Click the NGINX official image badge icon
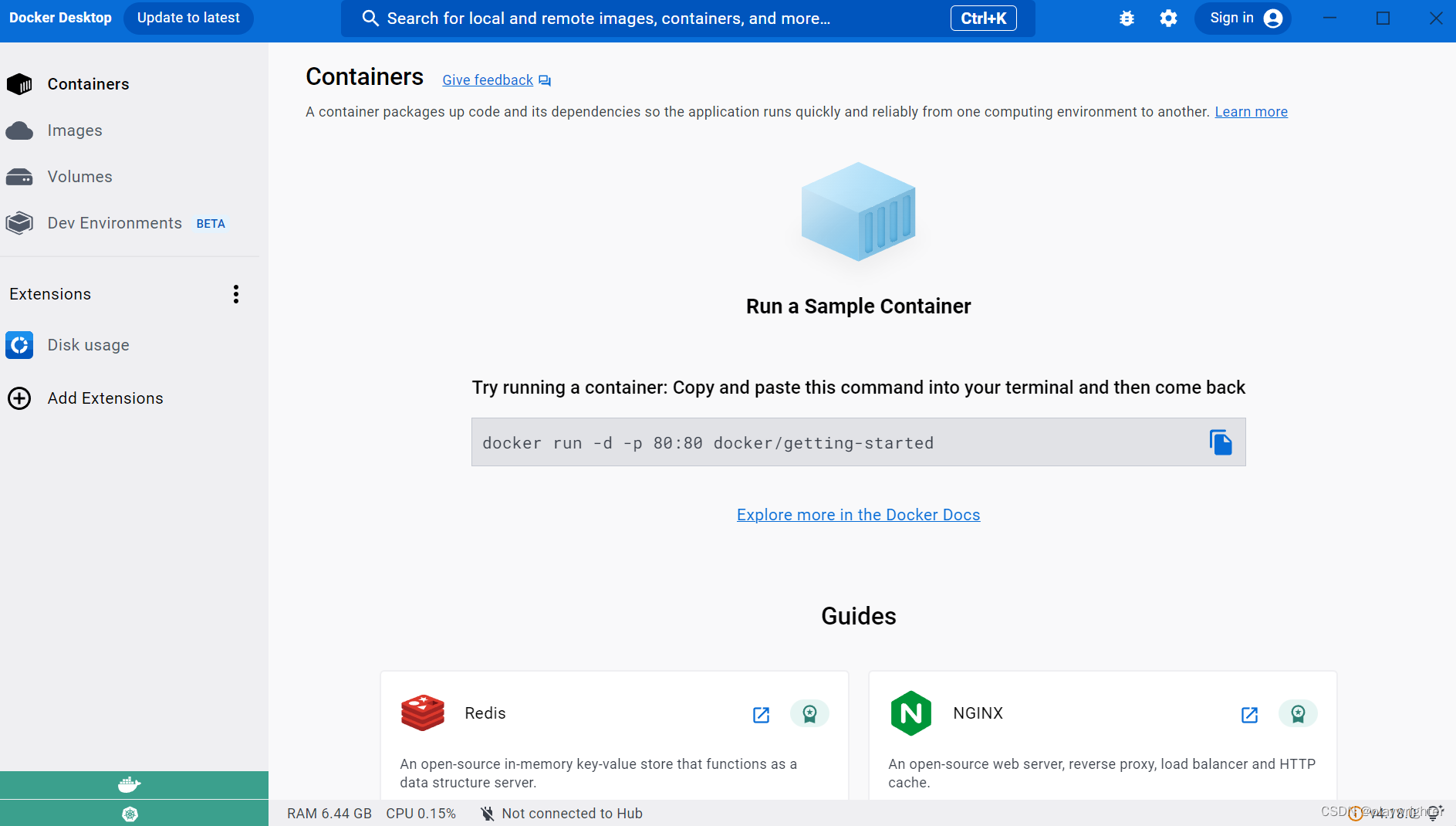Viewport: 1456px width, 826px height. tap(1298, 714)
